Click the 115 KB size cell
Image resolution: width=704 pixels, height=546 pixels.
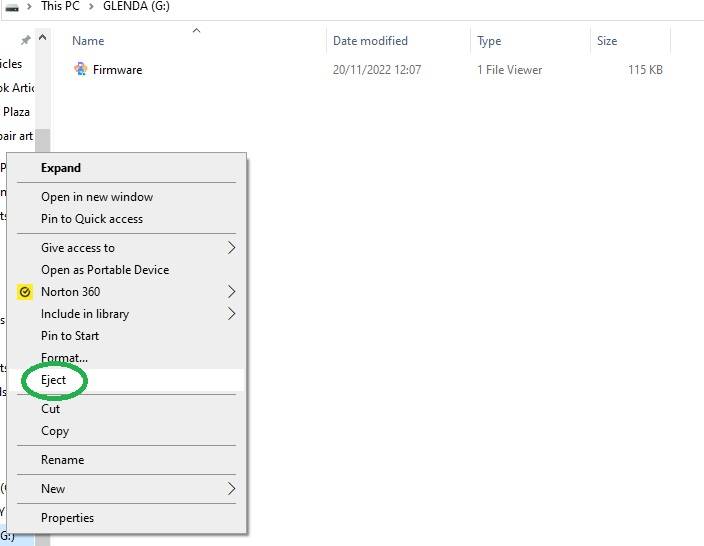pos(645,70)
